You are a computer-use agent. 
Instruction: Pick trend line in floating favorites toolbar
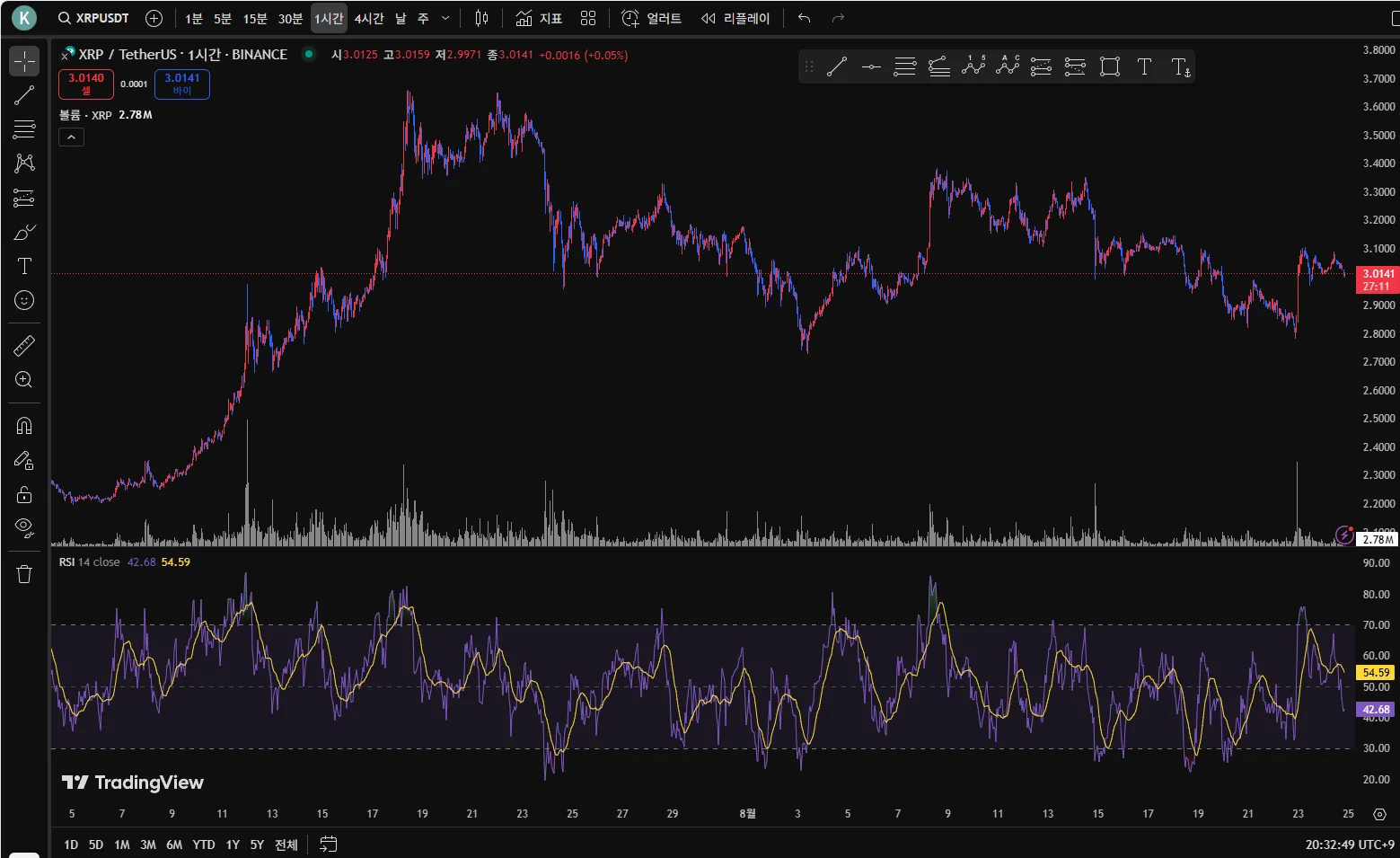(837, 66)
